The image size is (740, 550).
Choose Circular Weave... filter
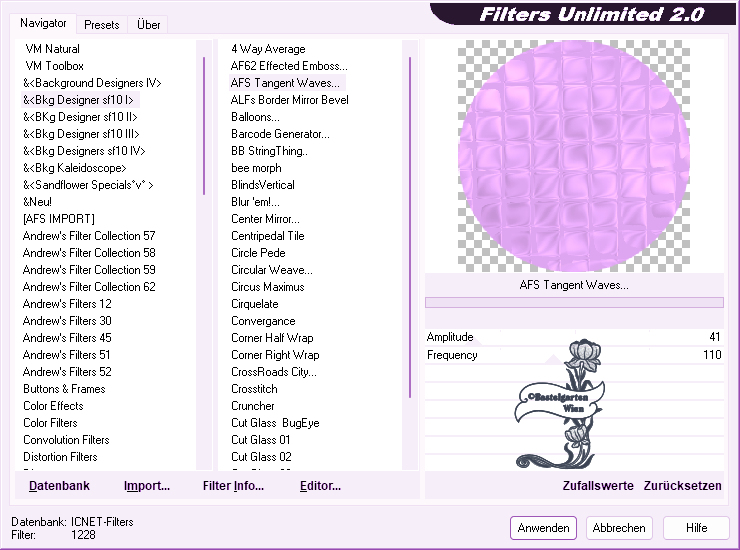272,270
